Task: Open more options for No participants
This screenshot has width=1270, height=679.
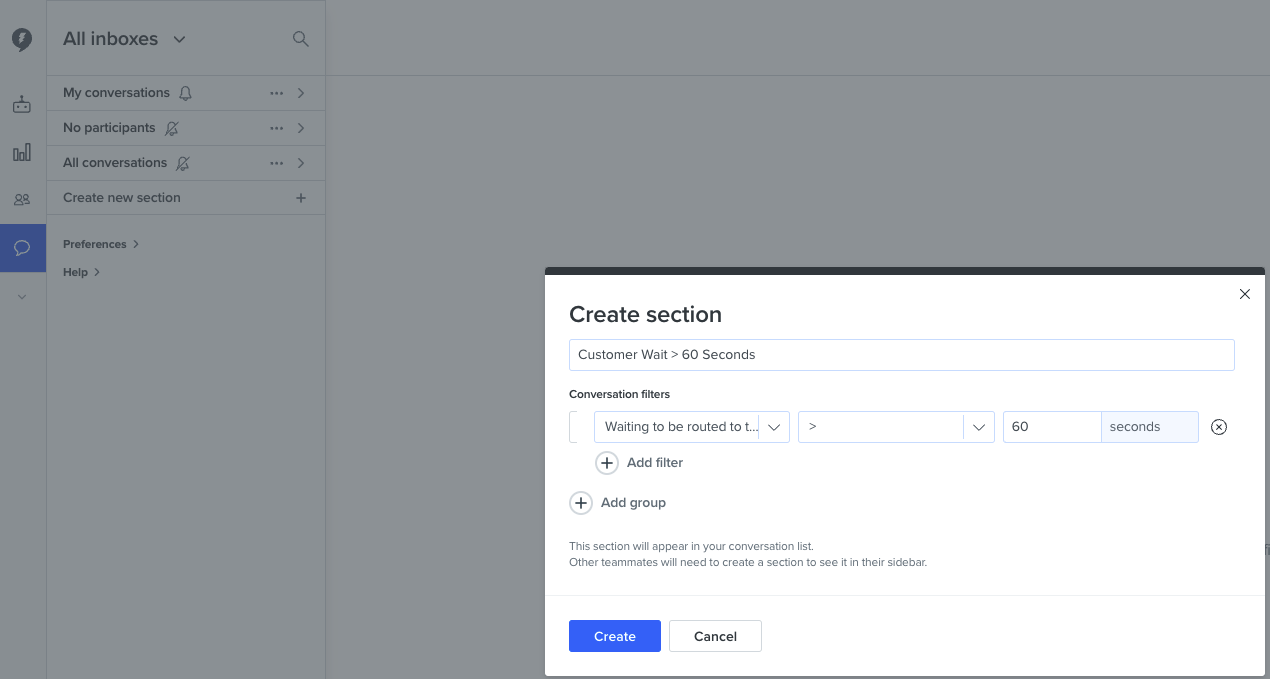Action: [277, 128]
